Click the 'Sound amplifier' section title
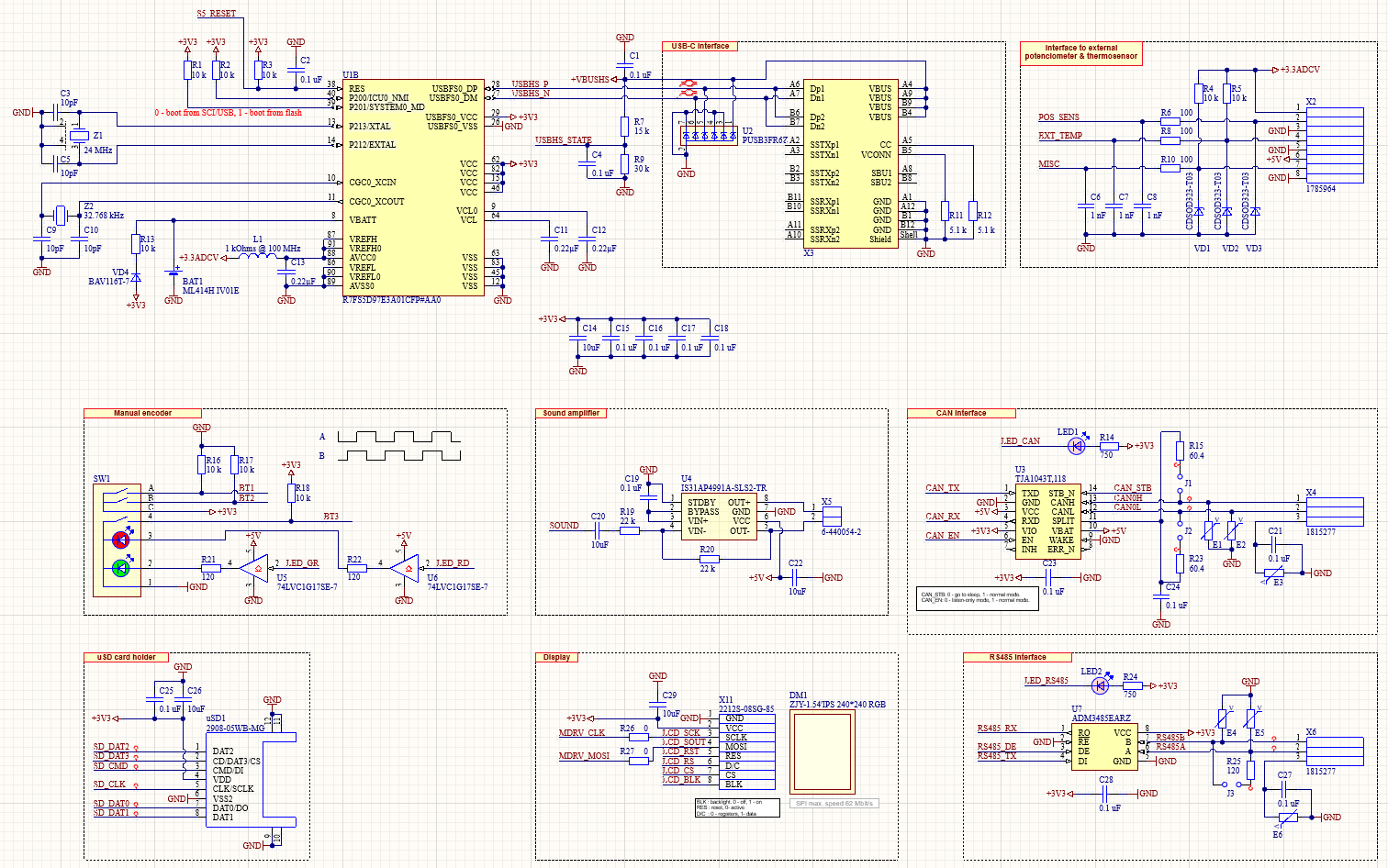 click(571, 413)
